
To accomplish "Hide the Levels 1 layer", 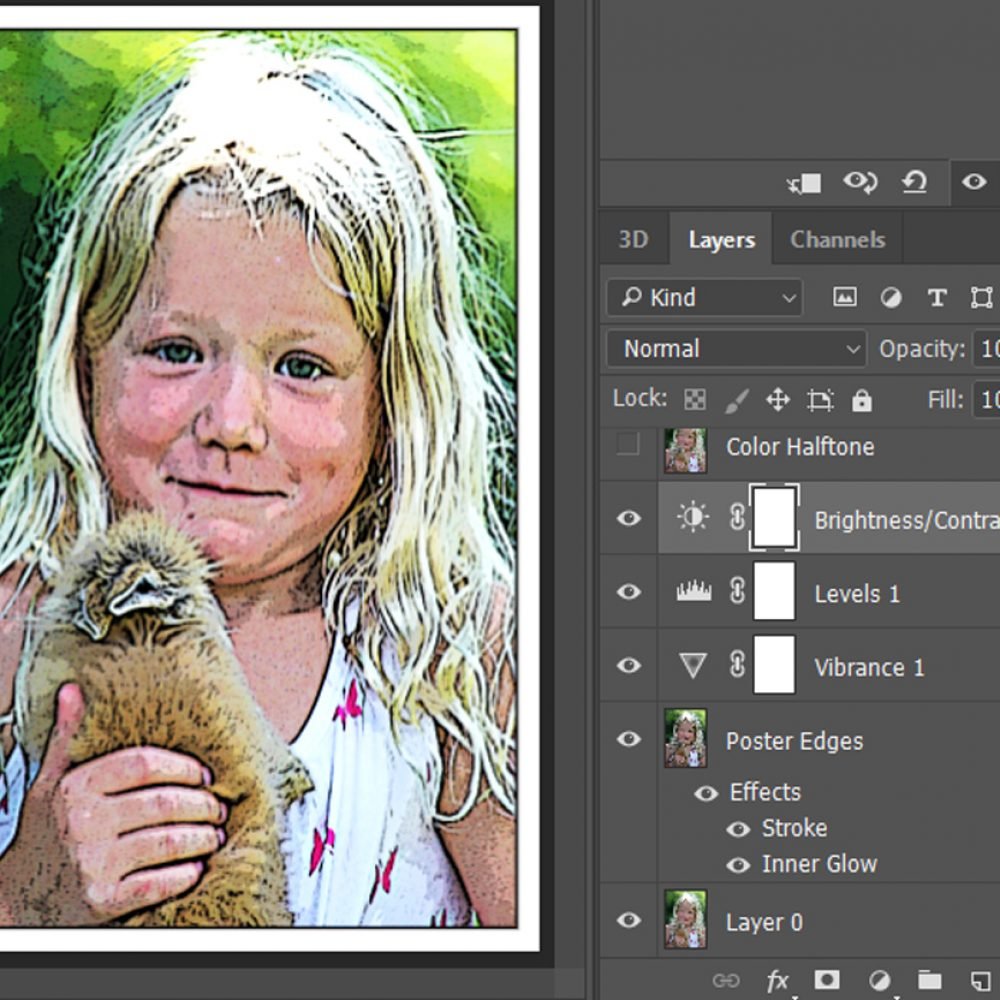I will 628,592.
